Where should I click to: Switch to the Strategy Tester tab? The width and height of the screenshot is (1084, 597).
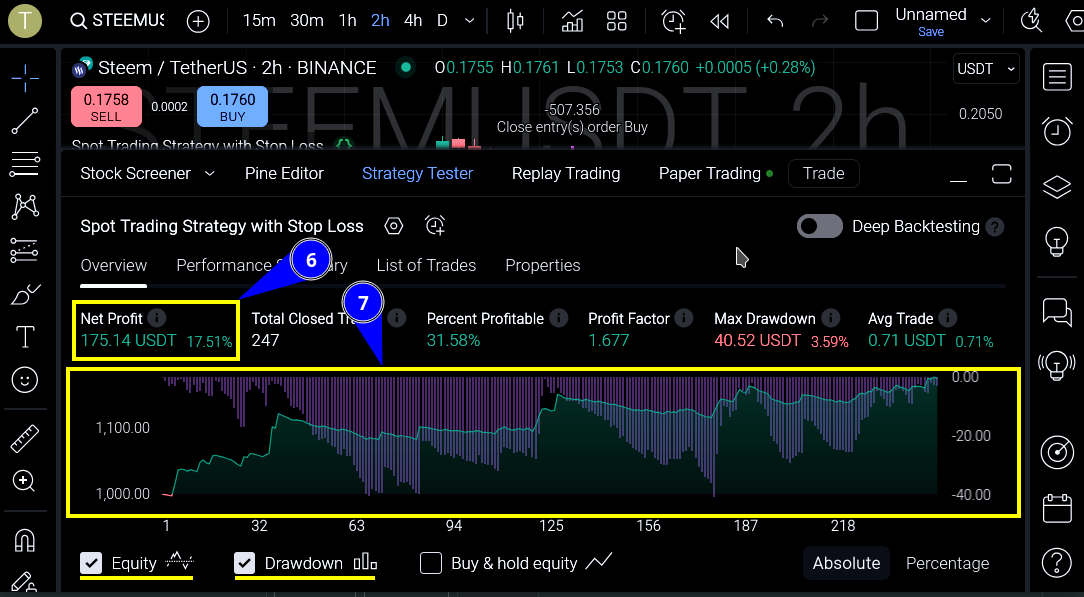click(x=418, y=173)
